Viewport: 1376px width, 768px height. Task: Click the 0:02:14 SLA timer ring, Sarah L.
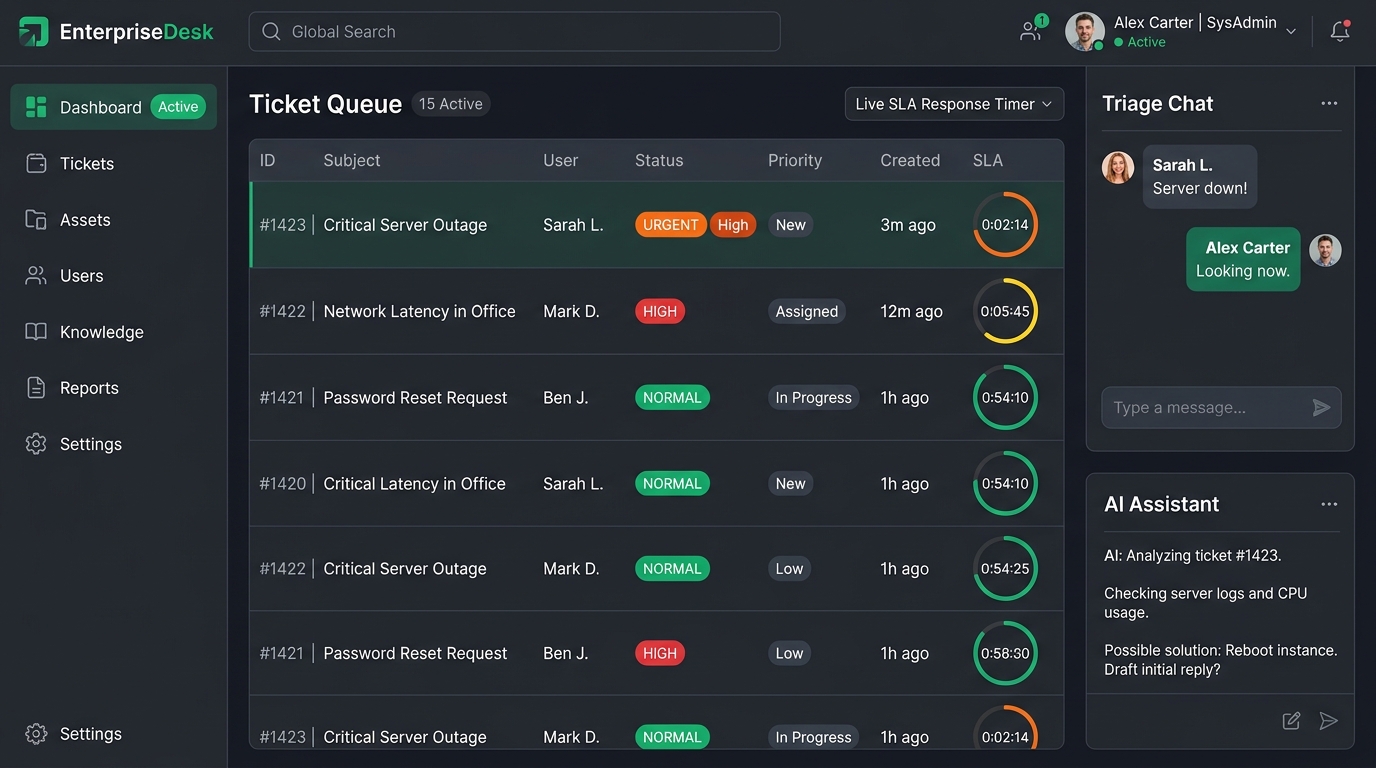(1005, 224)
